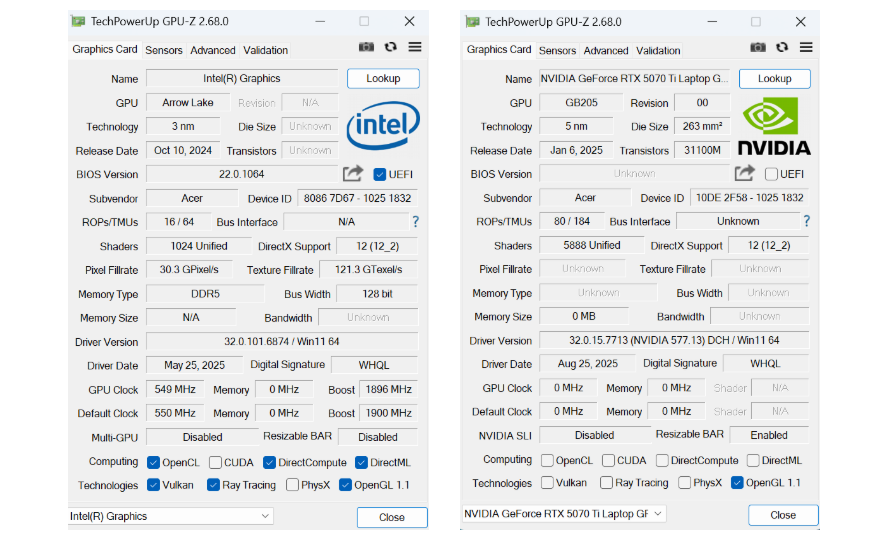Toggle DirectML checkbox in NVIDIA window
Screen dimensions: 895x537
pos(753,461)
